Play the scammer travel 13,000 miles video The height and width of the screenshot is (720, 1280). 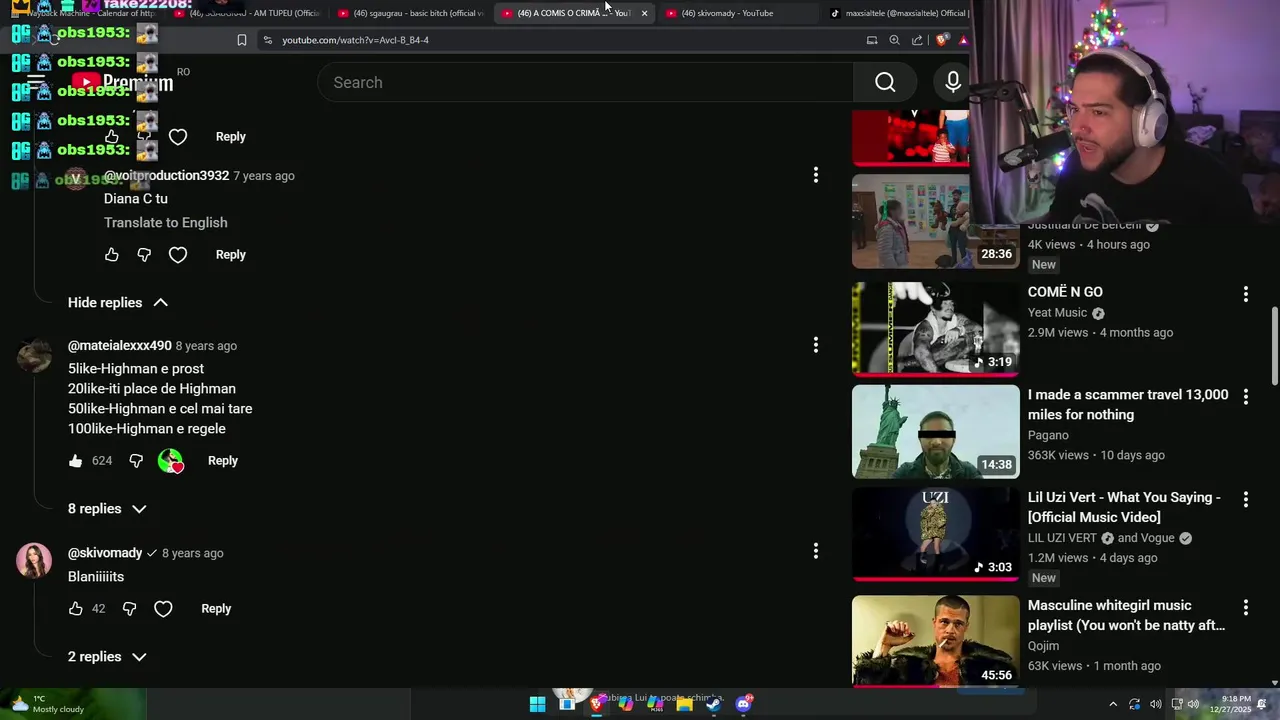pos(935,432)
